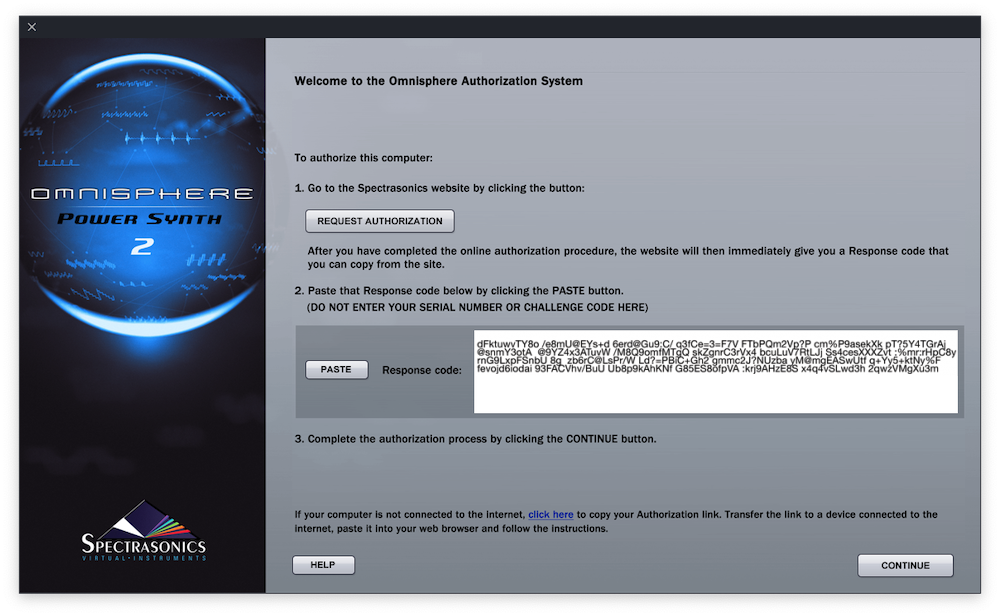Close the Omnisphere authorization window
The height and width of the screenshot is (616, 1000).
click(x=32, y=27)
